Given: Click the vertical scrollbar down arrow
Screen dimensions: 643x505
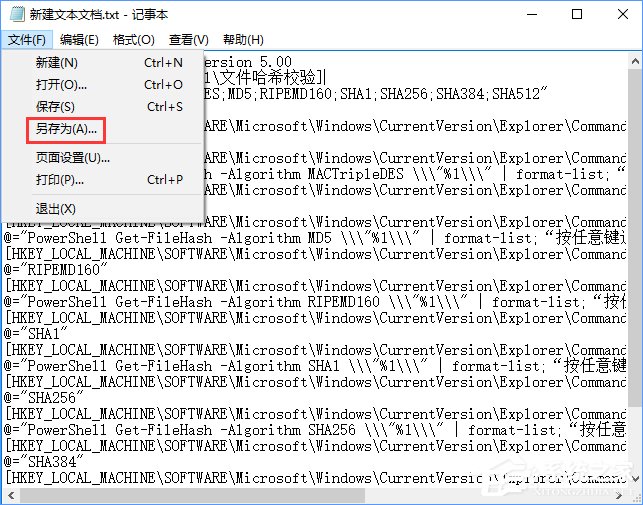Looking at the screenshot, I should coord(635,478).
